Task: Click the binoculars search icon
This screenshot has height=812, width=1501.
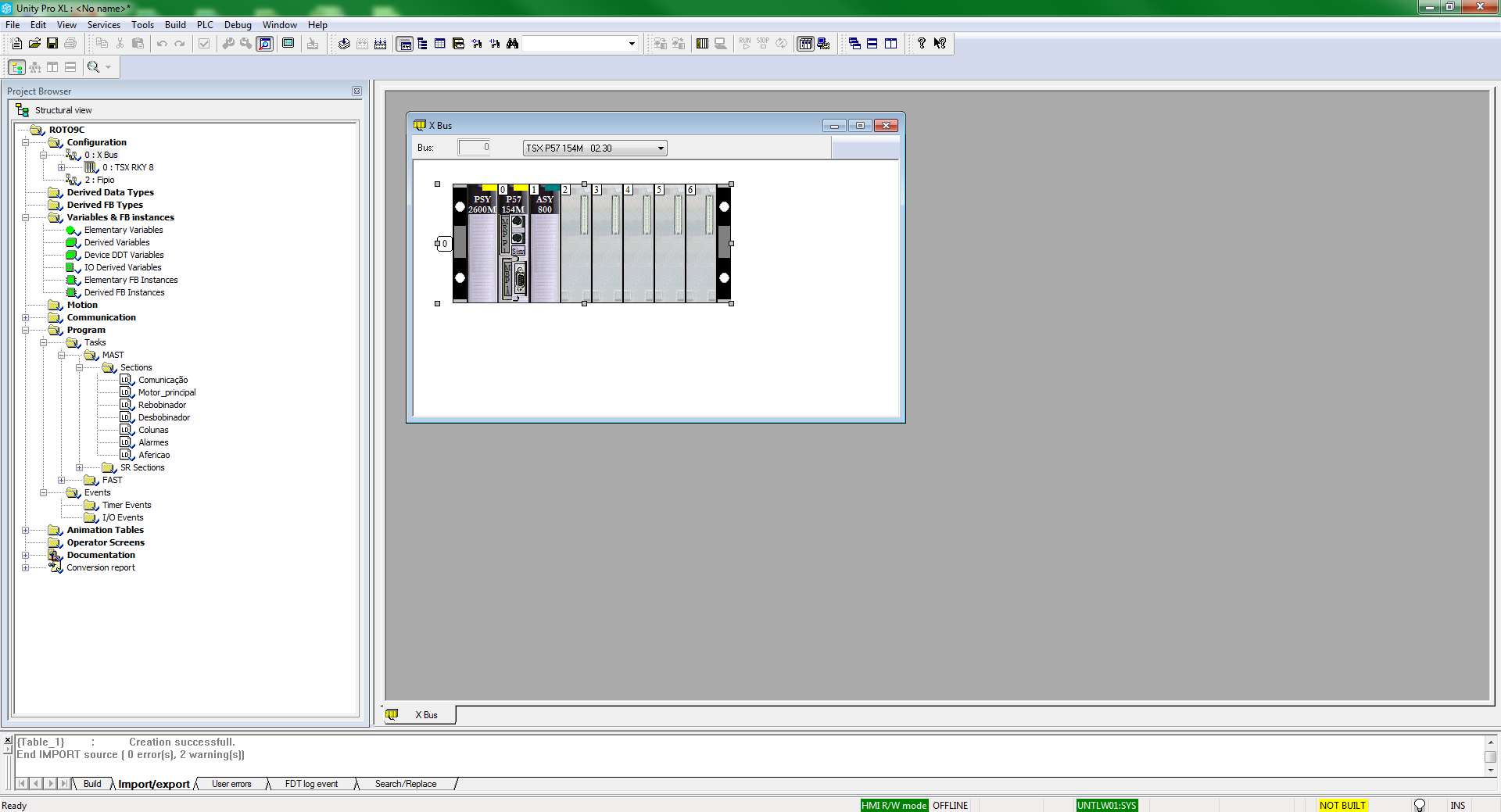Action: [x=512, y=44]
